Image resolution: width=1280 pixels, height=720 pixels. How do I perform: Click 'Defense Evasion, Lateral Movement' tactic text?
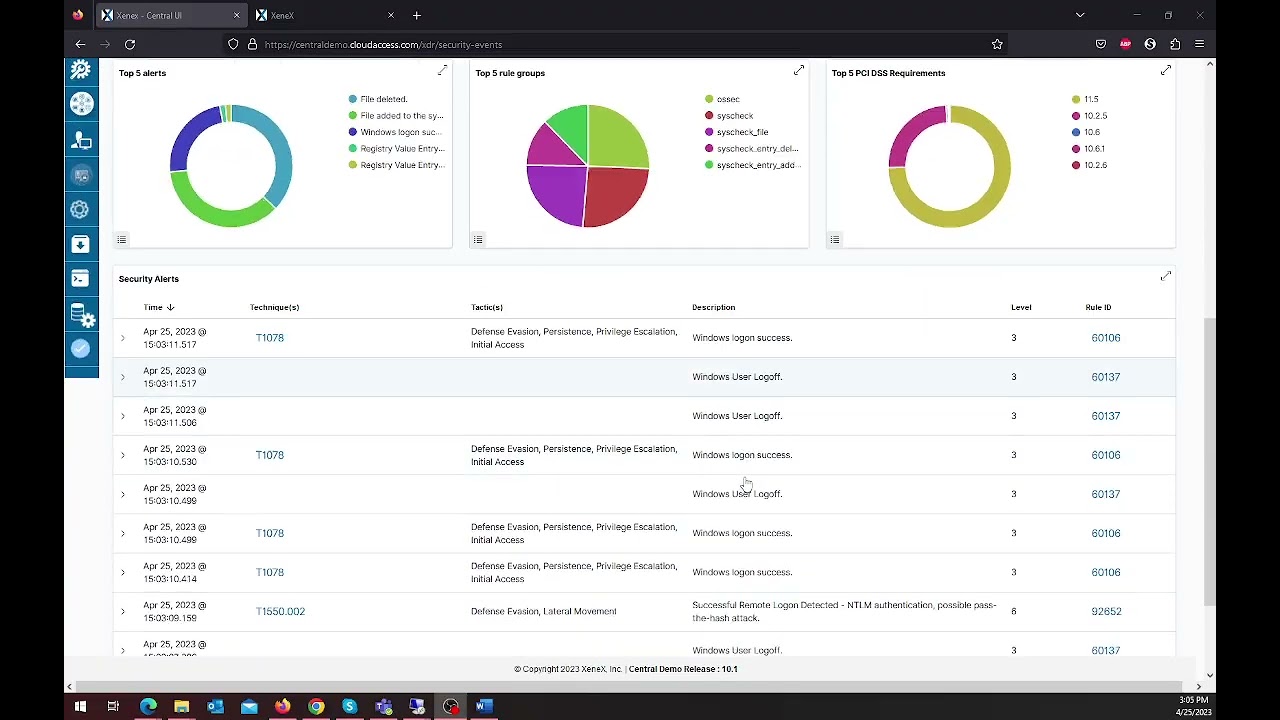pyautogui.click(x=543, y=611)
